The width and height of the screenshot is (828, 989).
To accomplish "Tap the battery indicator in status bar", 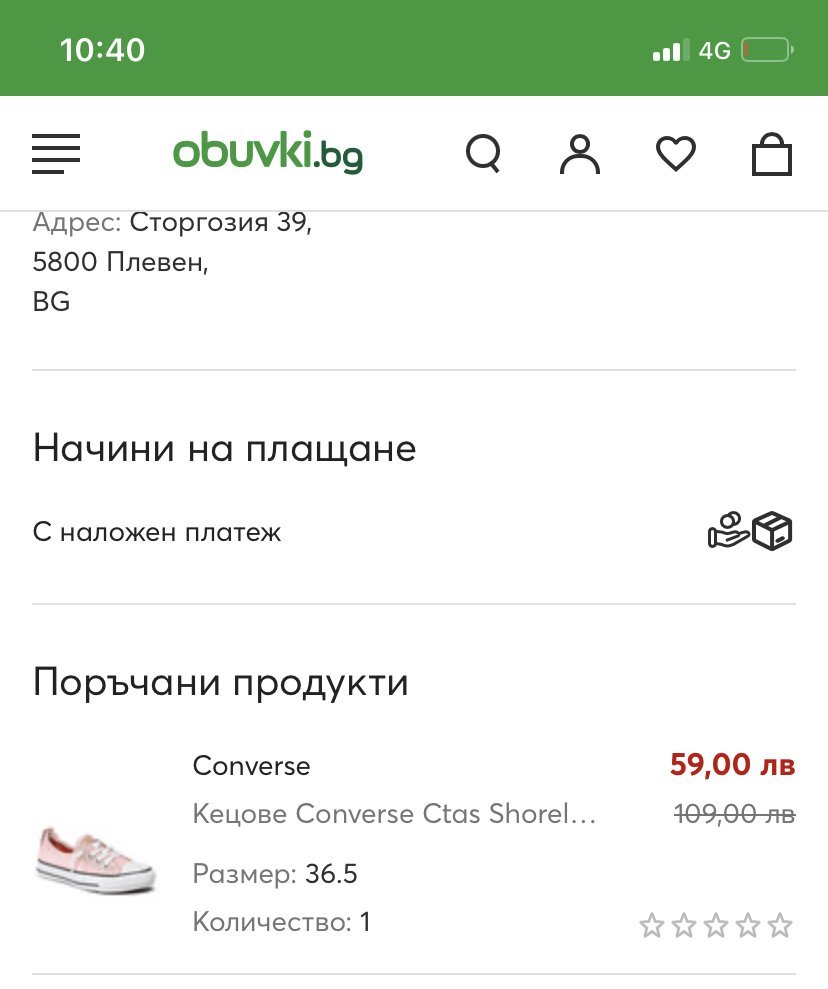I will click(x=767, y=50).
